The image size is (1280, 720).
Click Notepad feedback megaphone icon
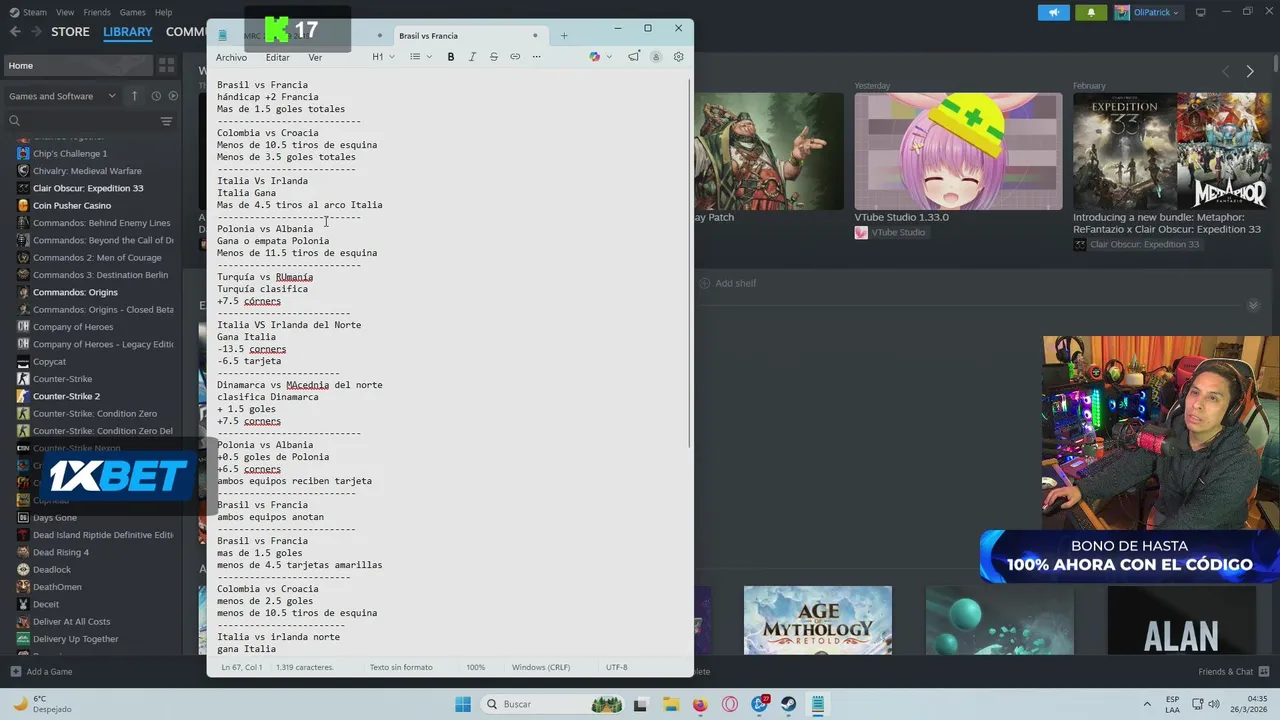(x=634, y=57)
